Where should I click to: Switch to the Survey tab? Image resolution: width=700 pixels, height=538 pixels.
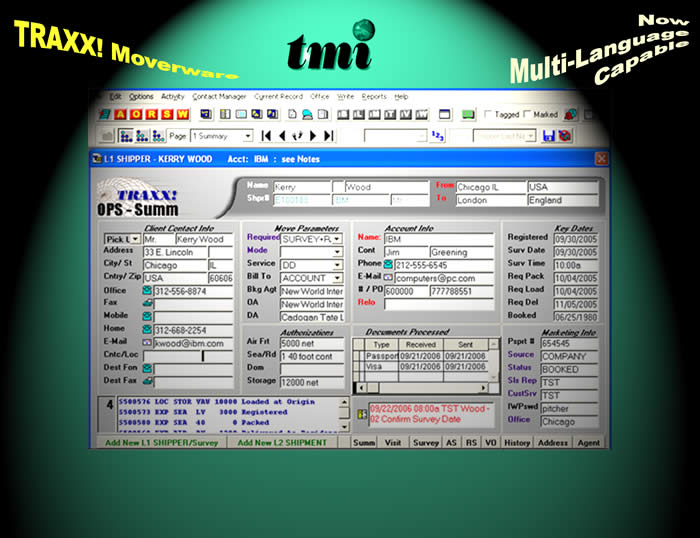tap(425, 442)
